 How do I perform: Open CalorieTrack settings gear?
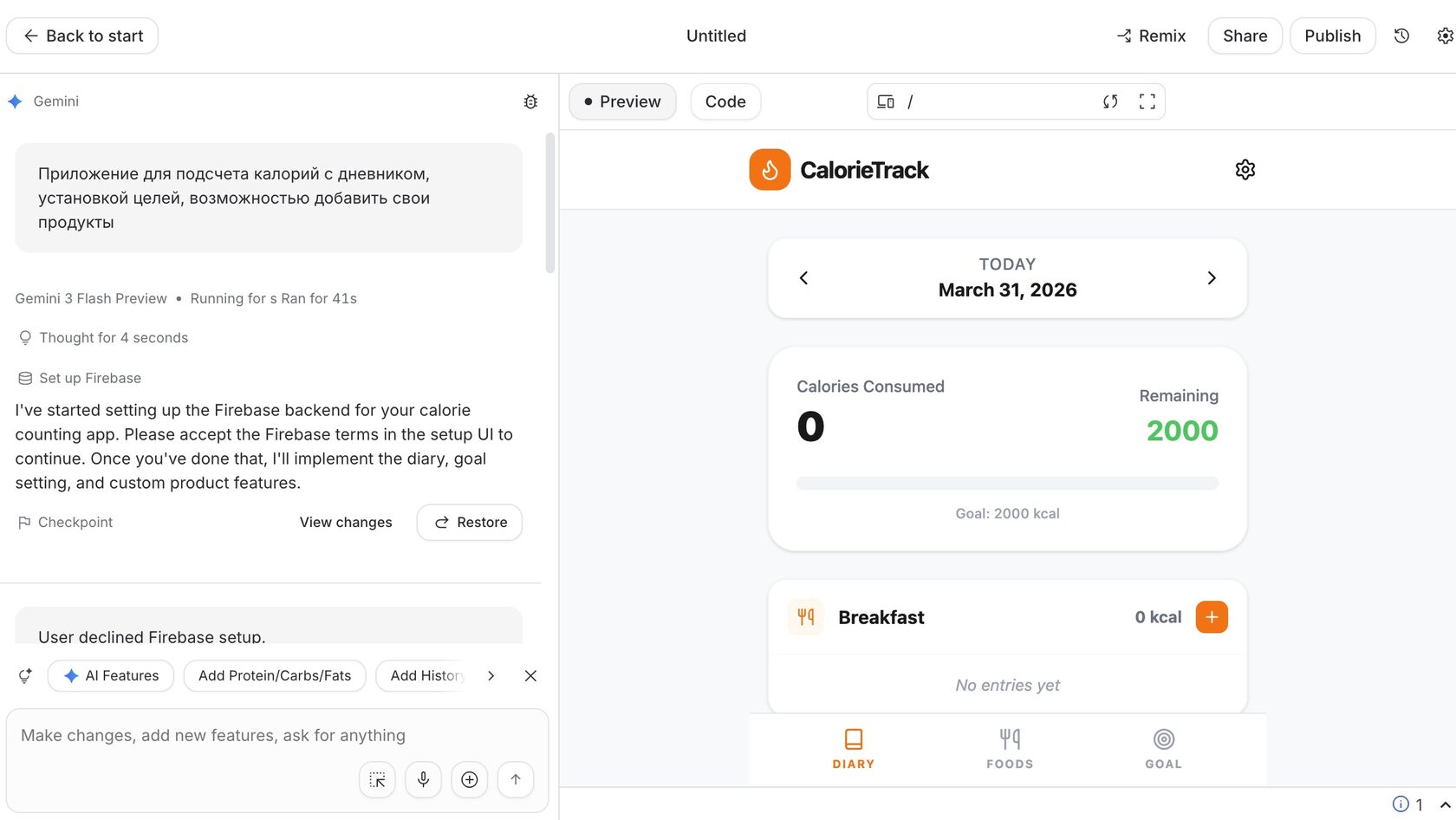[1245, 170]
